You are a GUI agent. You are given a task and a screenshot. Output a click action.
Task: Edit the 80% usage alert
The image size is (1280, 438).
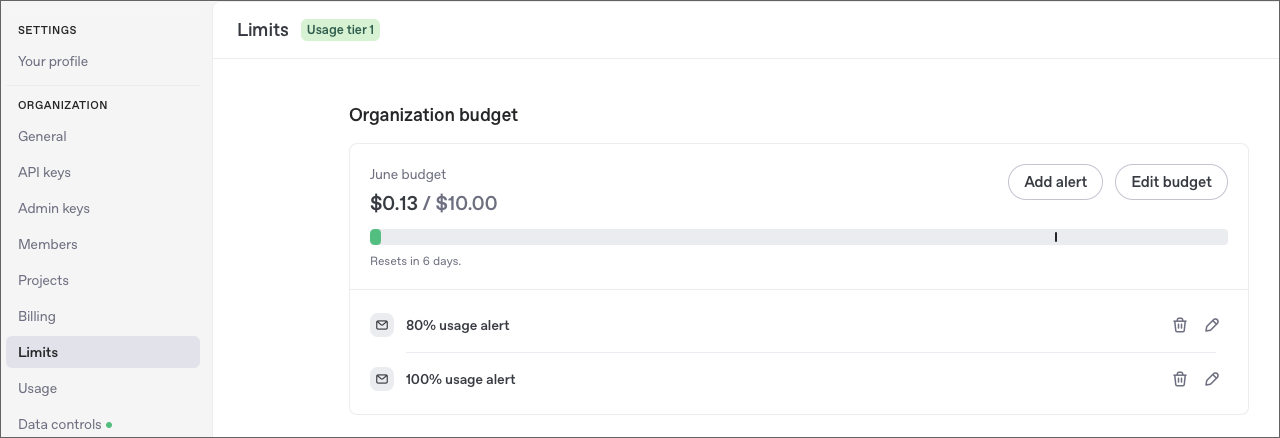coord(1212,325)
